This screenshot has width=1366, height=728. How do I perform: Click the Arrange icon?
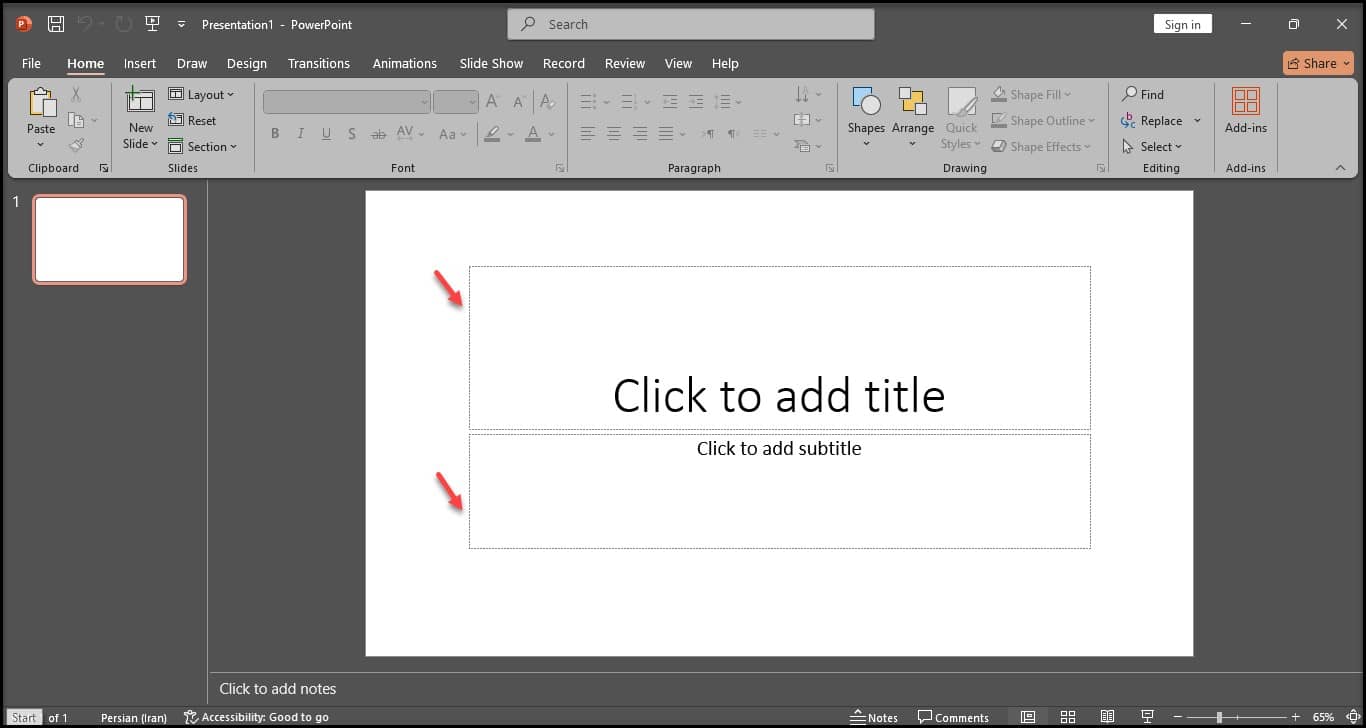point(912,102)
